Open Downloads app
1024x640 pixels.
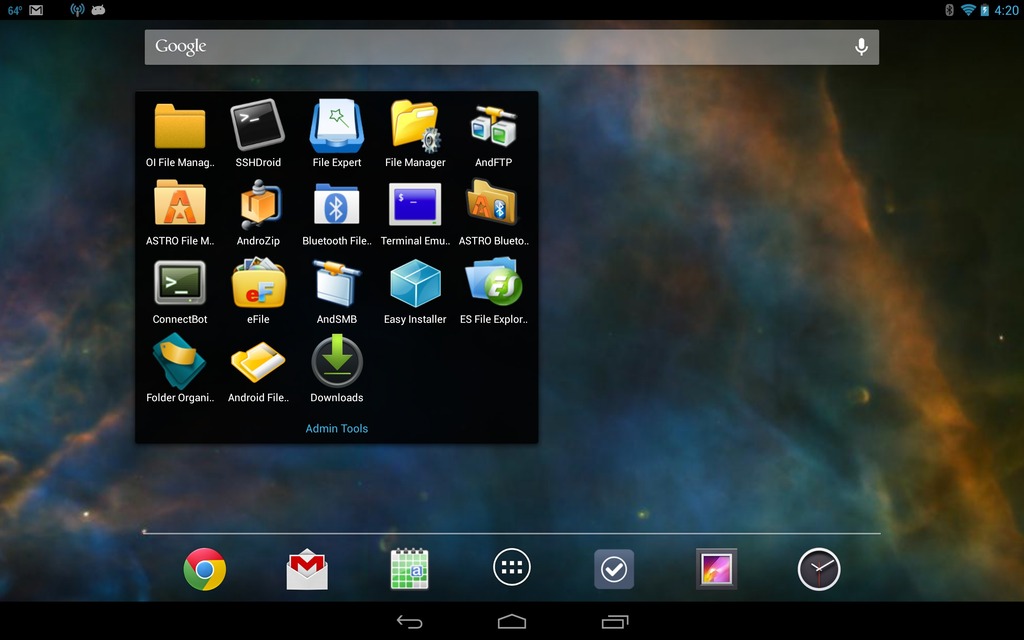(x=336, y=368)
